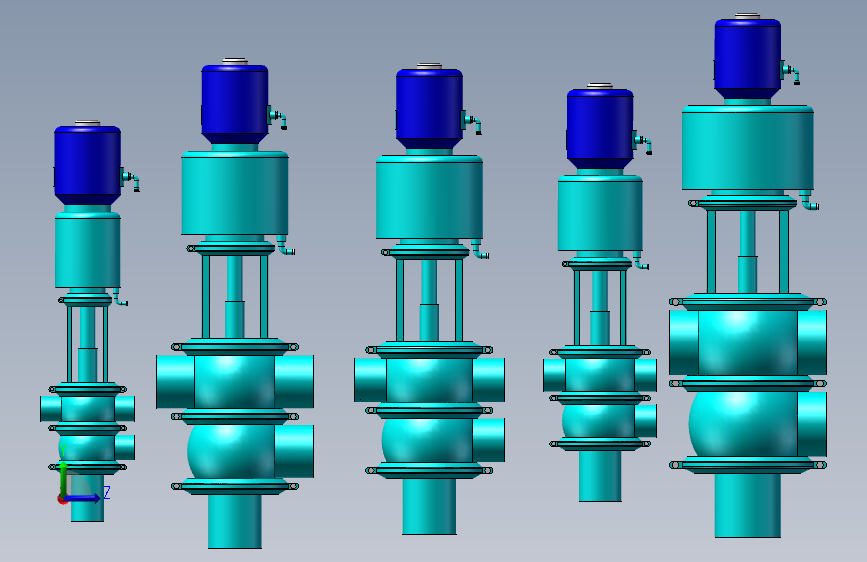This screenshot has width=867, height=562.
Task: Select blue actuator head on fourth valve from left
Action: point(600,128)
